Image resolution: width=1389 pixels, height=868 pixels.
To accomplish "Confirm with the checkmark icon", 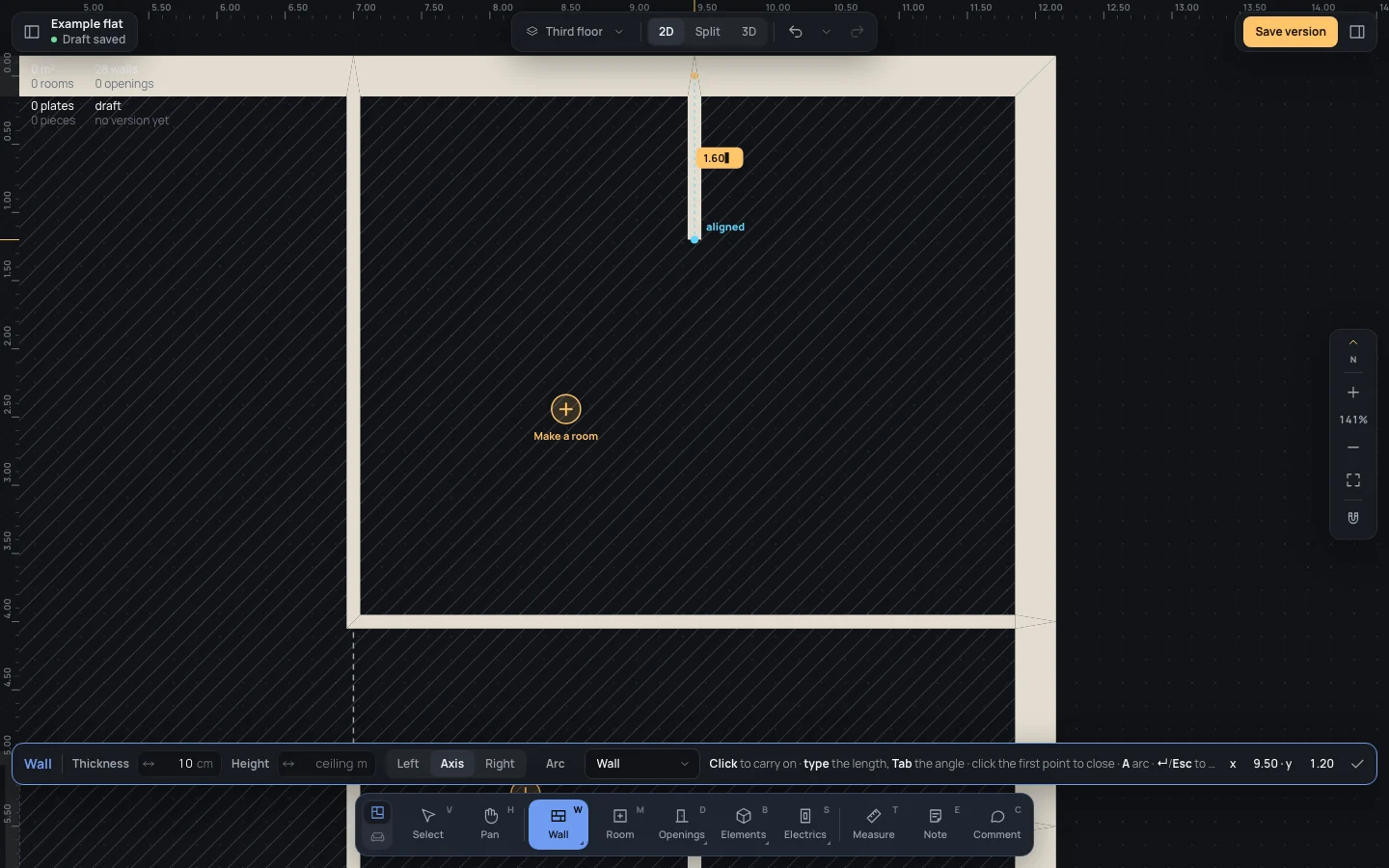I will point(1357,764).
